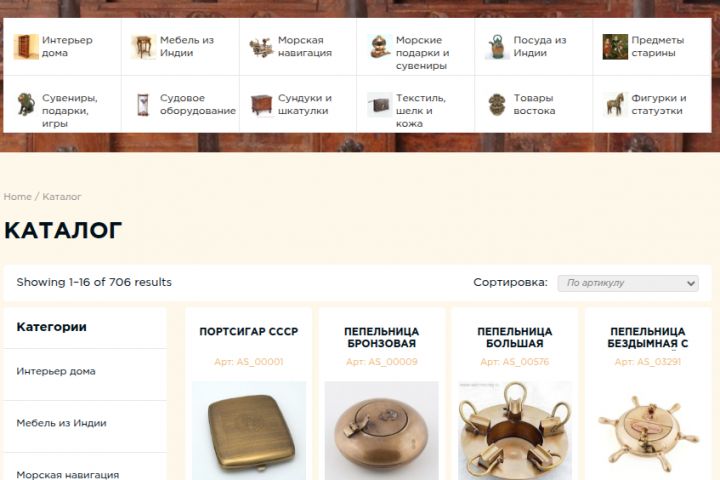Open the Товары востока category tile
This screenshot has height=480, width=720.
tap(534, 105)
